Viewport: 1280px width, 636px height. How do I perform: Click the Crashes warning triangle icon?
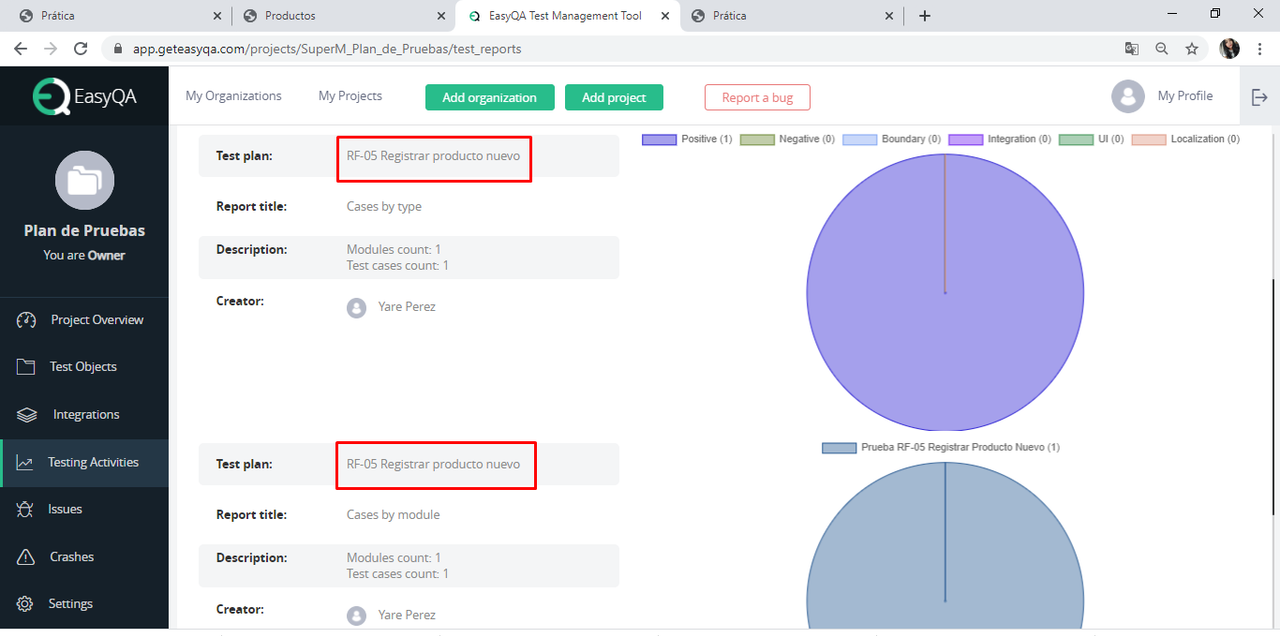pos(27,557)
